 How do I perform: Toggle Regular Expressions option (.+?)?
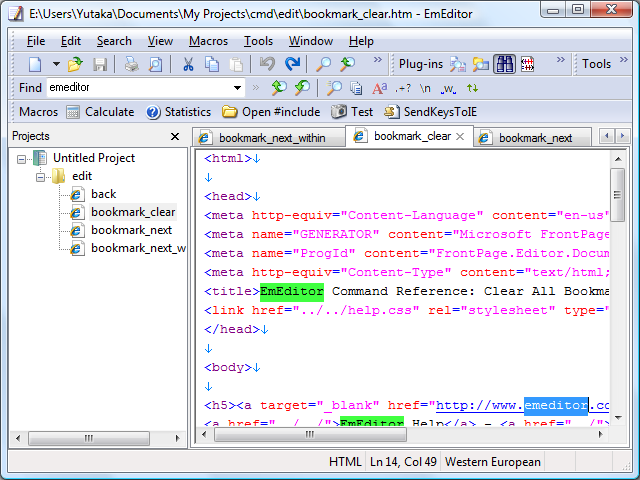click(x=403, y=88)
